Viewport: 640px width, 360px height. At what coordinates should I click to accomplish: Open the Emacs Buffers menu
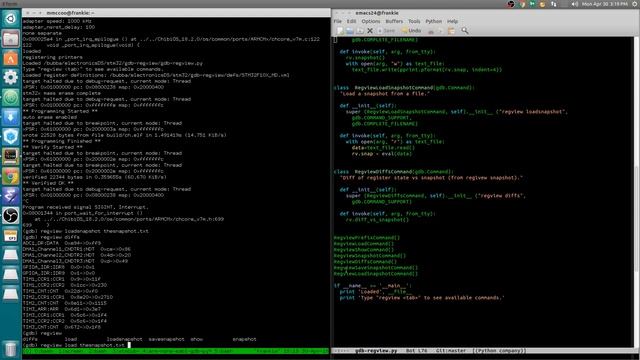[x=394, y=21]
